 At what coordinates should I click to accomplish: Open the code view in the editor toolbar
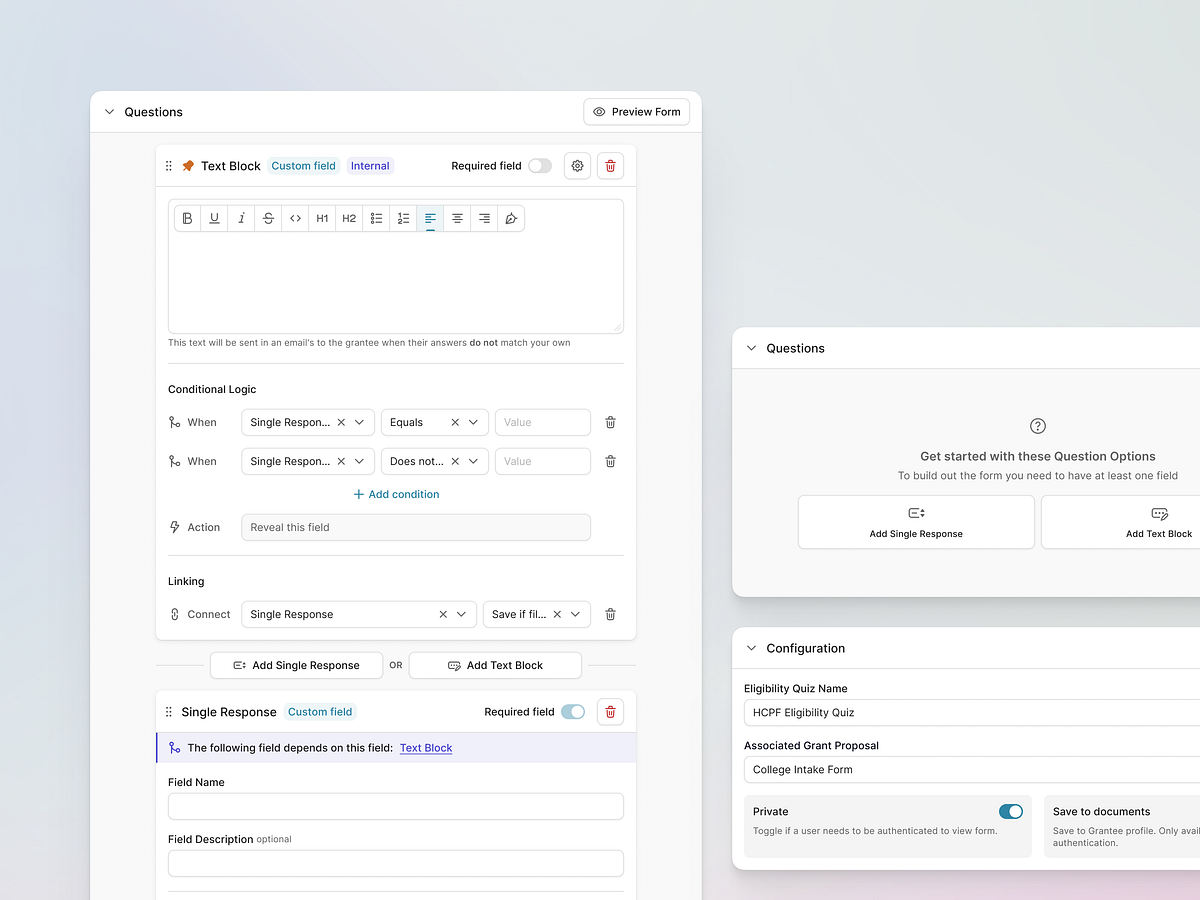[x=295, y=218]
